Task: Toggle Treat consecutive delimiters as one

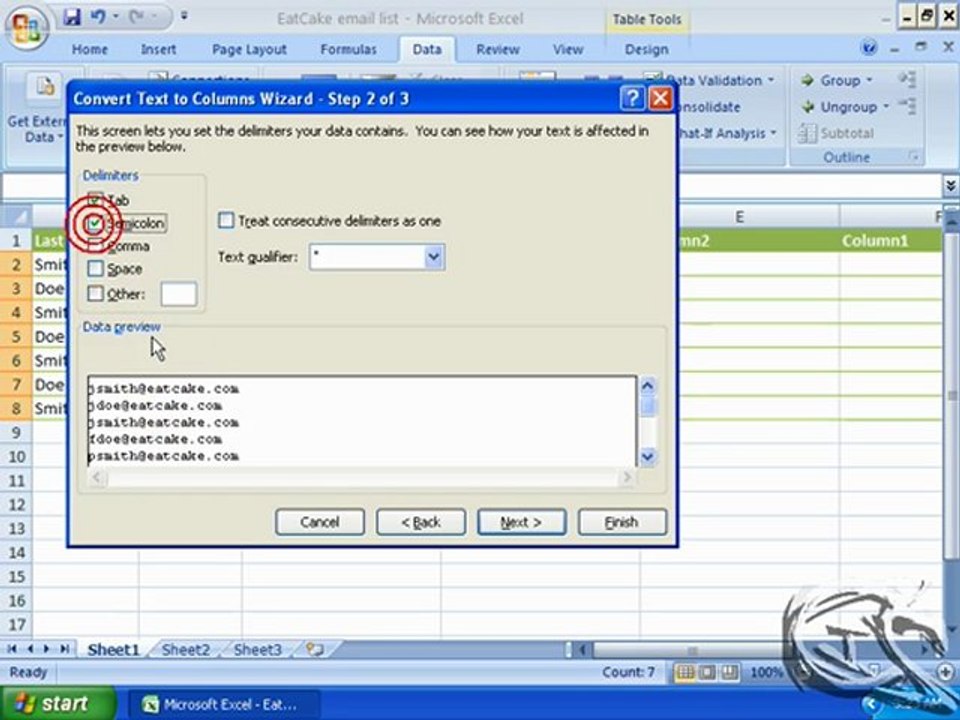Action: 226,220
